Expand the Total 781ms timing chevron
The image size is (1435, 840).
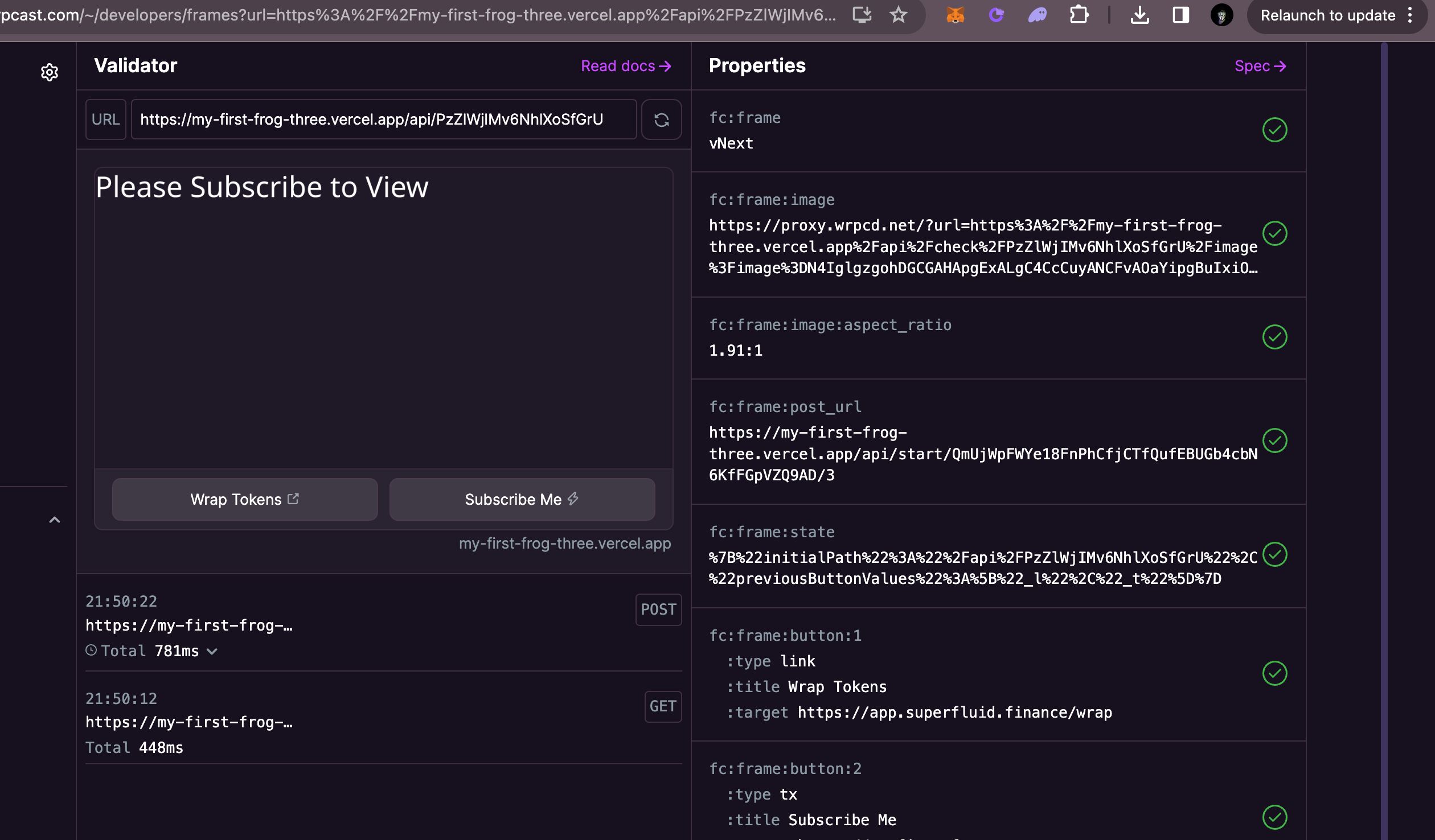point(212,651)
